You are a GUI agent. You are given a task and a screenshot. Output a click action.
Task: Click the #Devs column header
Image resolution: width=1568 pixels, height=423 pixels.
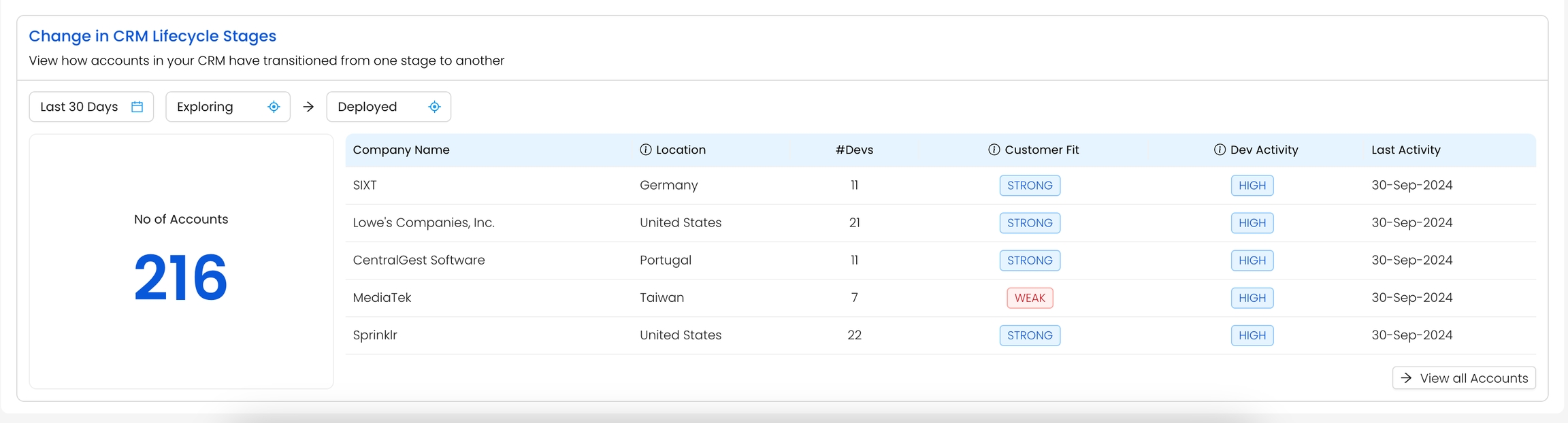[x=854, y=150]
